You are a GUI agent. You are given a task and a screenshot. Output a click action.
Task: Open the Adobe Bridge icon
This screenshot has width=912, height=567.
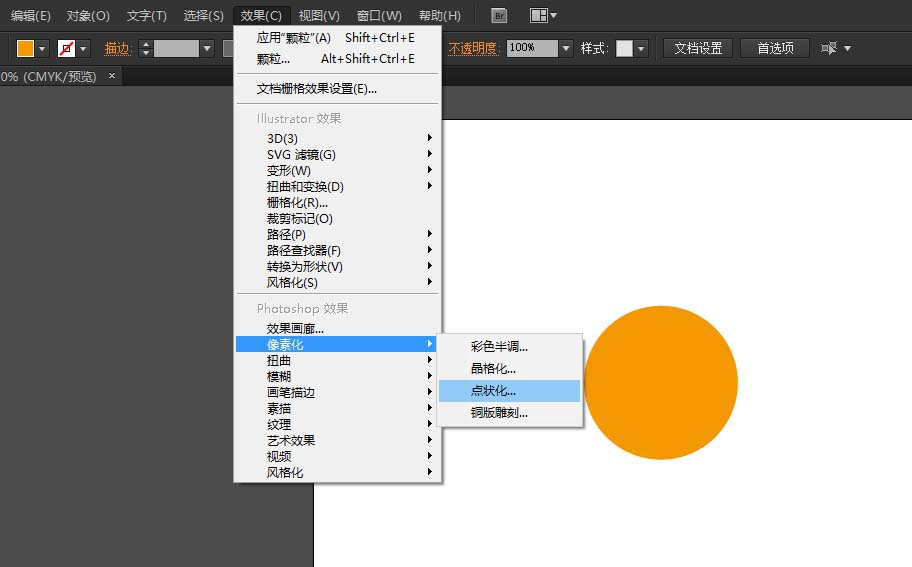(498, 16)
